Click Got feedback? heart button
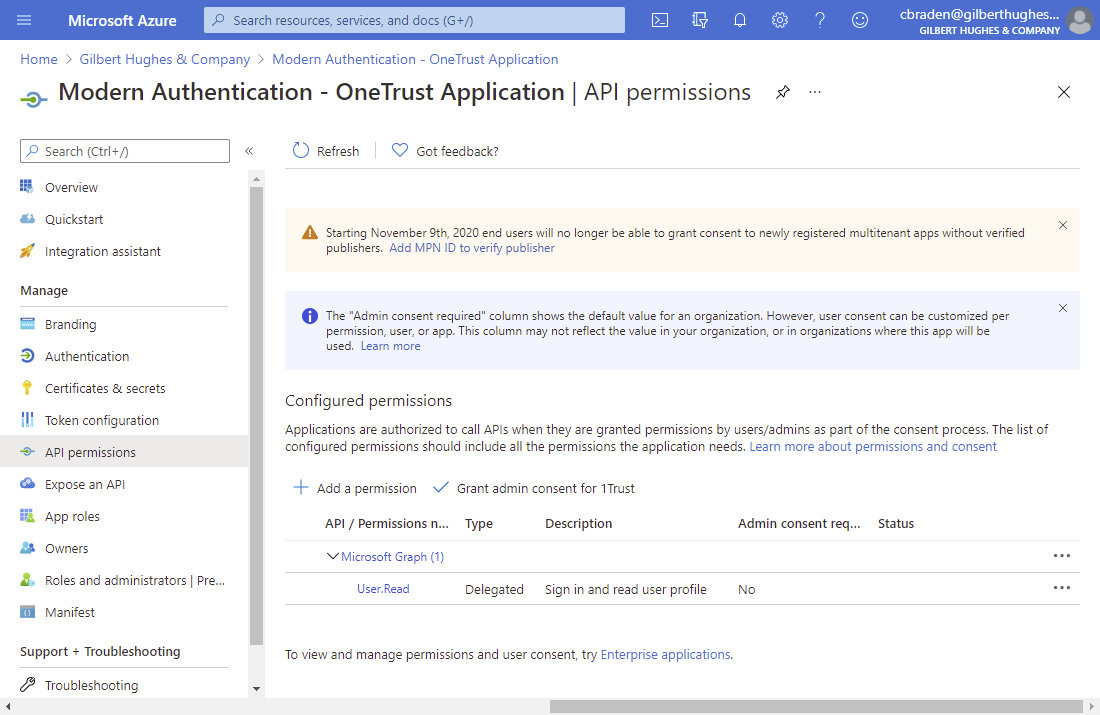 pyautogui.click(x=445, y=151)
